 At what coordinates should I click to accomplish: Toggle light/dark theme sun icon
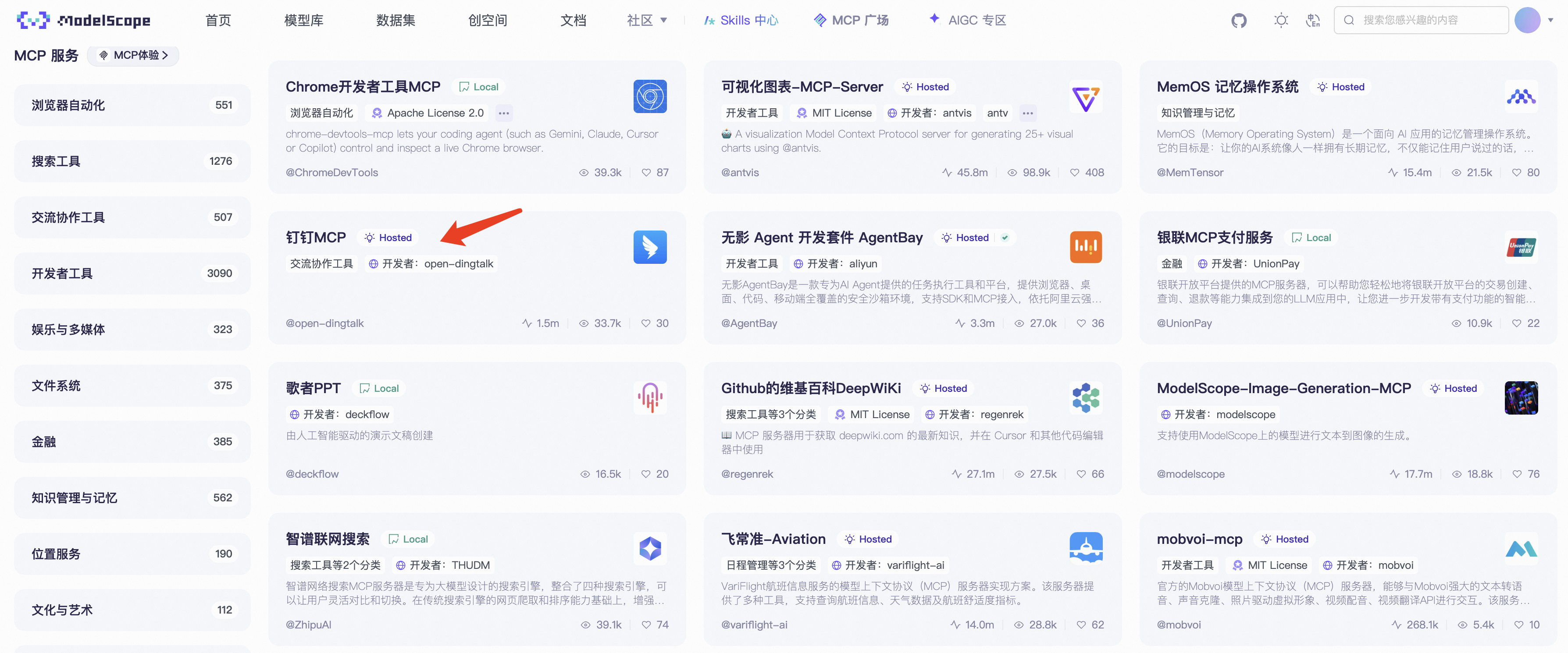[x=1281, y=21]
